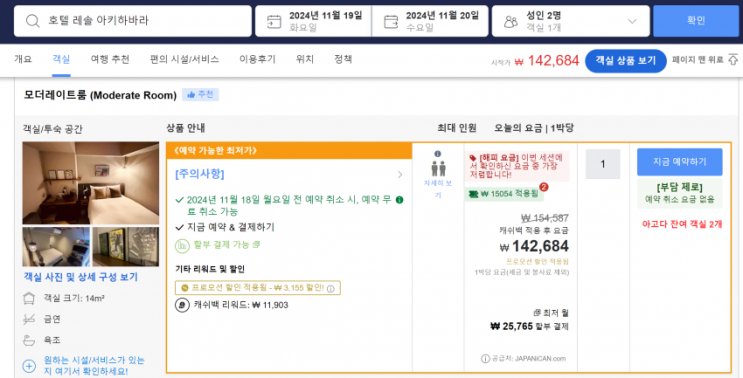Switch to the 개요 tab

click(x=23, y=59)
